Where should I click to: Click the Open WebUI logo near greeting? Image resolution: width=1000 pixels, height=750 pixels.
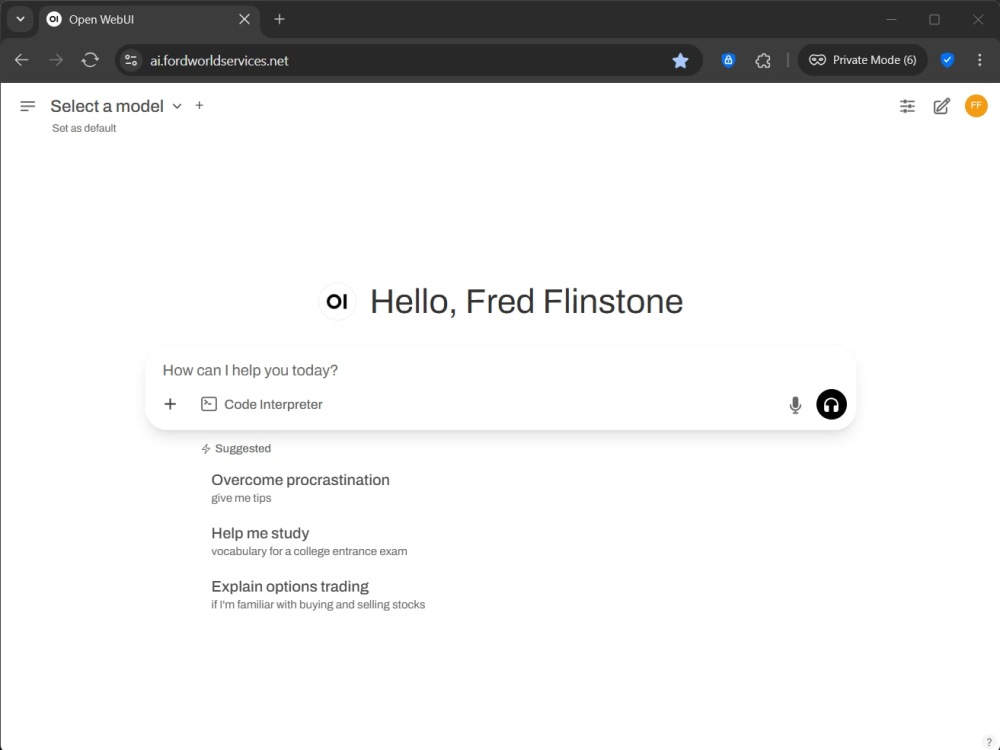(337, 301)
